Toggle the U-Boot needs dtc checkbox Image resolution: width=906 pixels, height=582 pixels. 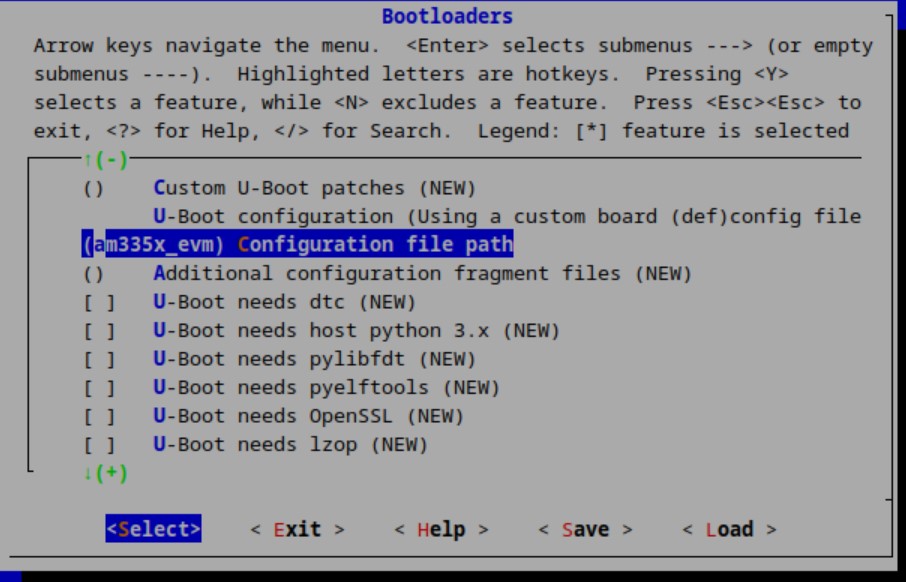point(98,302)
